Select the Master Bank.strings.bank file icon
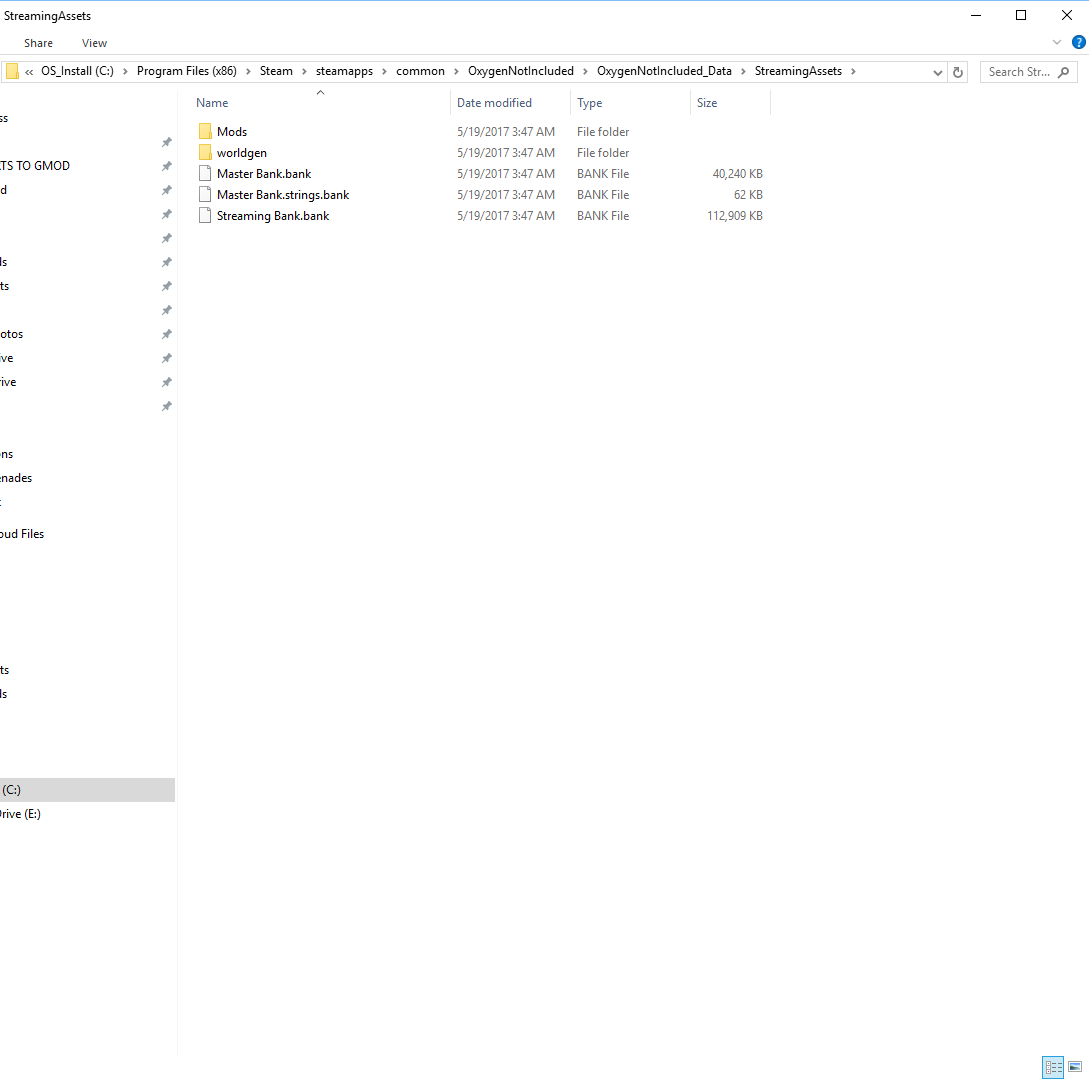Screen dimensions: 1089x1079 205,194
